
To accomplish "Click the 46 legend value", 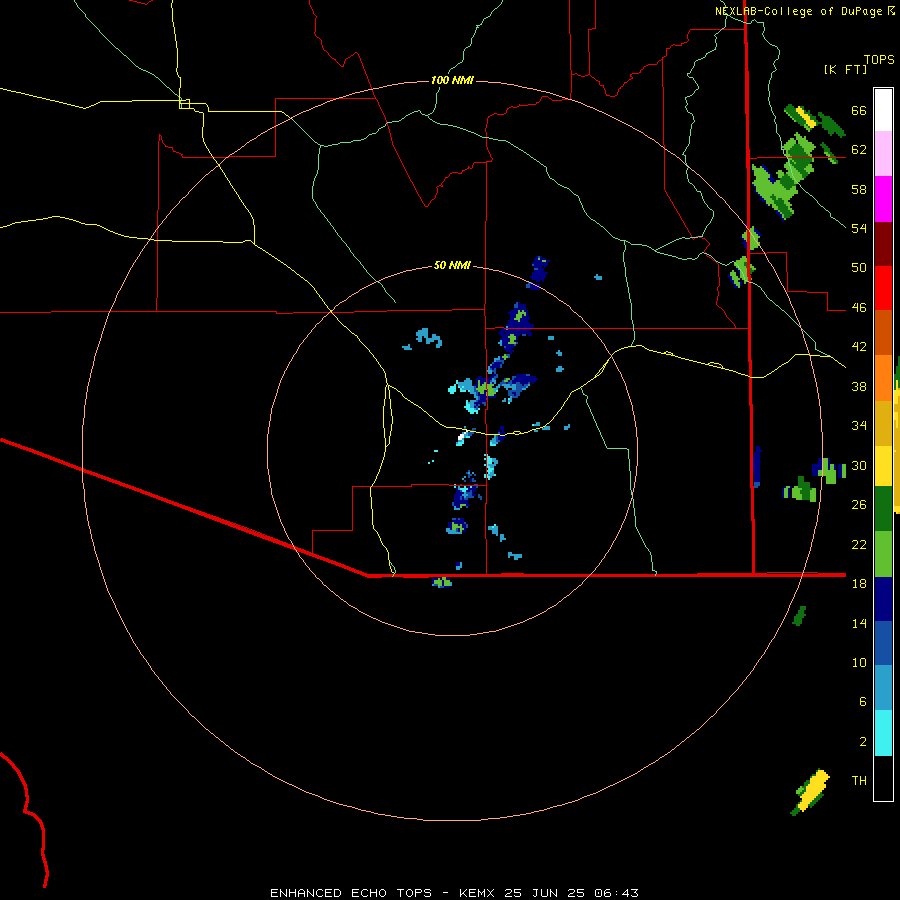I will coord(859,308).
